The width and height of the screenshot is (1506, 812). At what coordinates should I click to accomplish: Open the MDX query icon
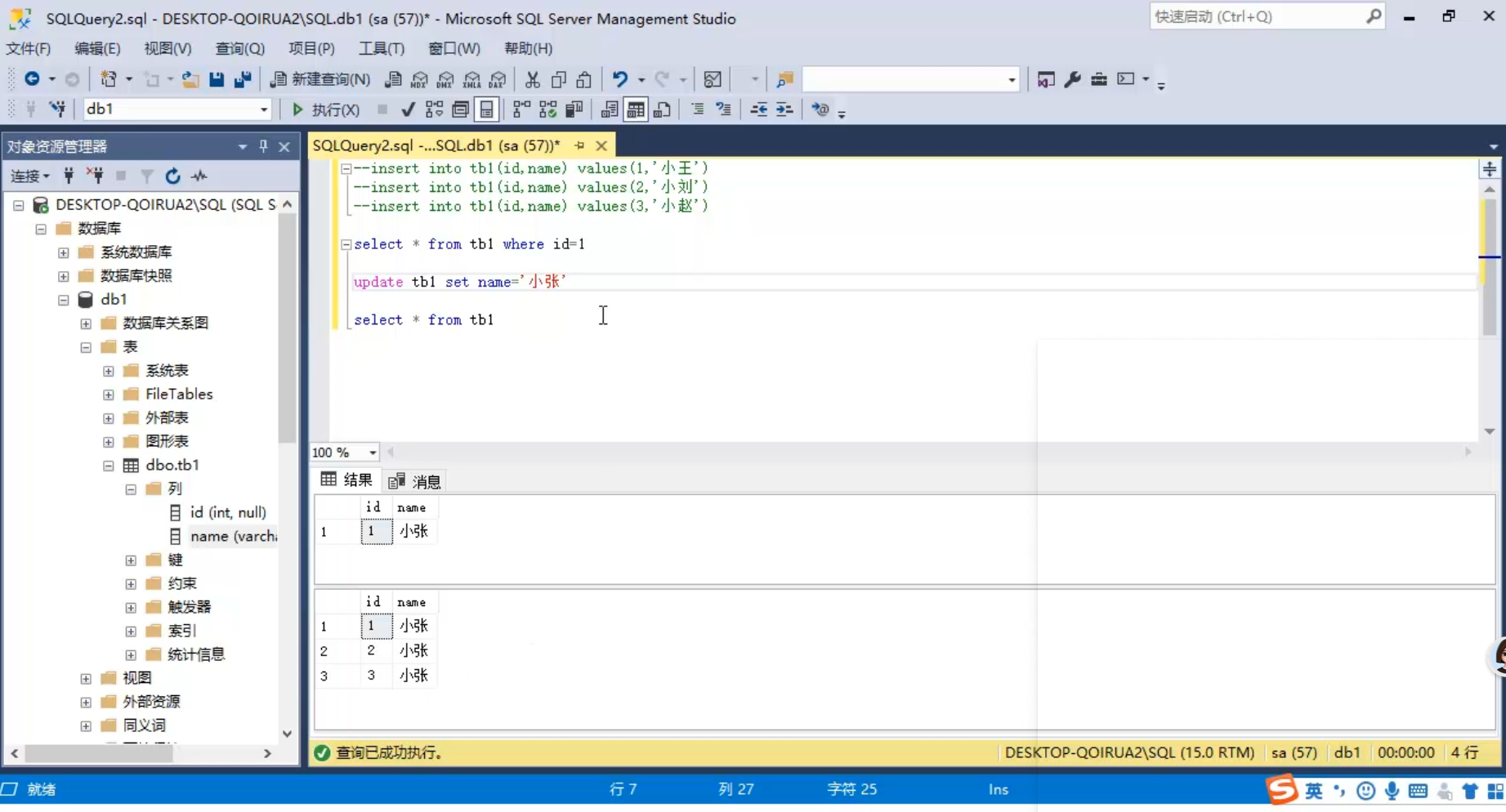tap(419, 79)
